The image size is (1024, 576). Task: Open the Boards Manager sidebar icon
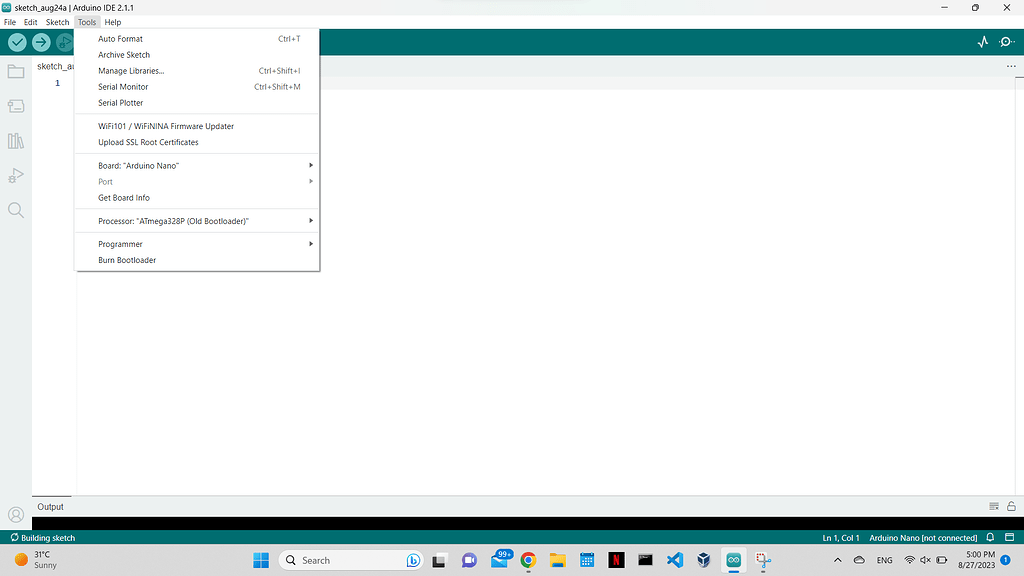tap(15, 106)
